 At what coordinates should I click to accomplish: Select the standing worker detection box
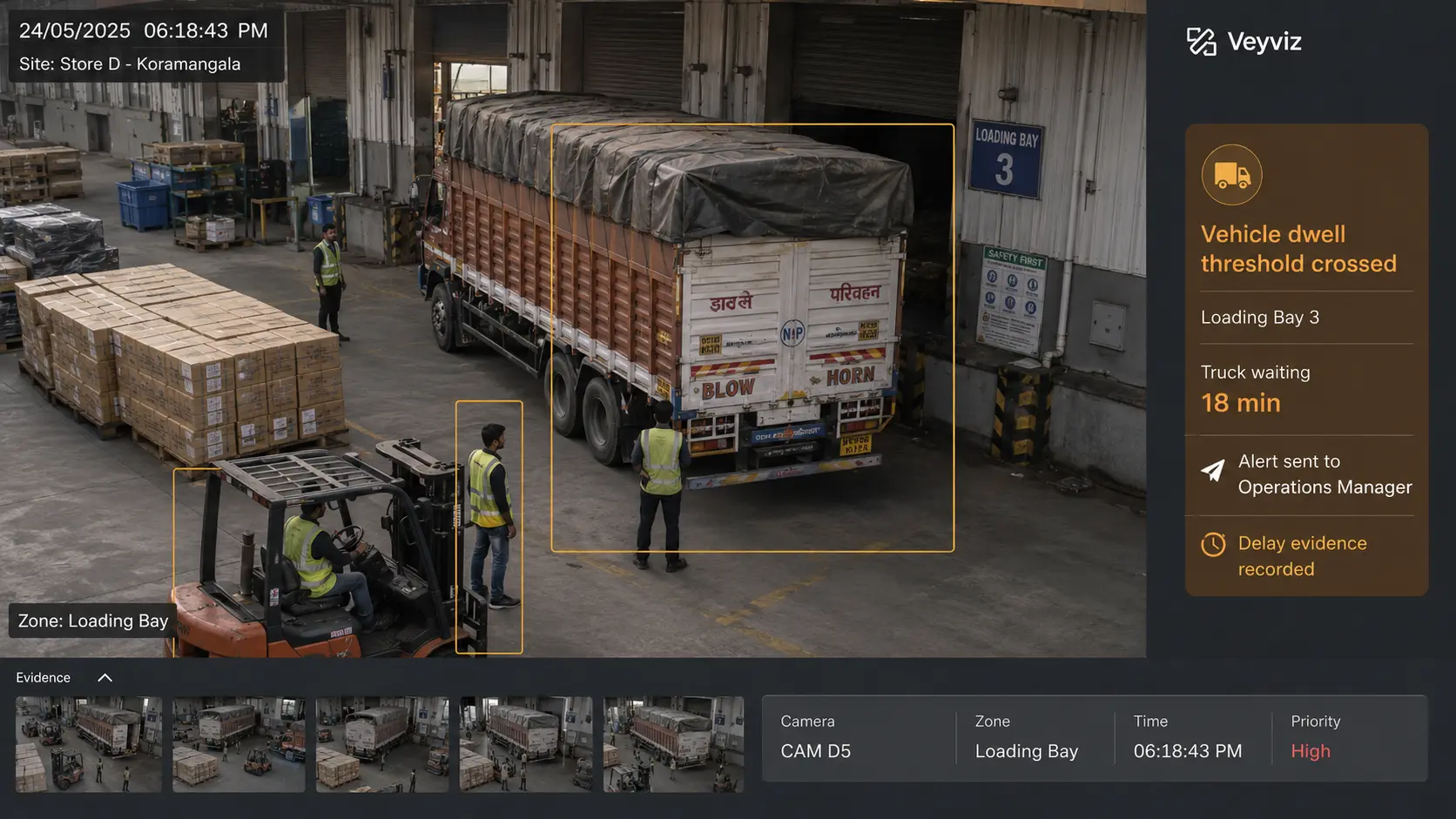coord(489,527)
